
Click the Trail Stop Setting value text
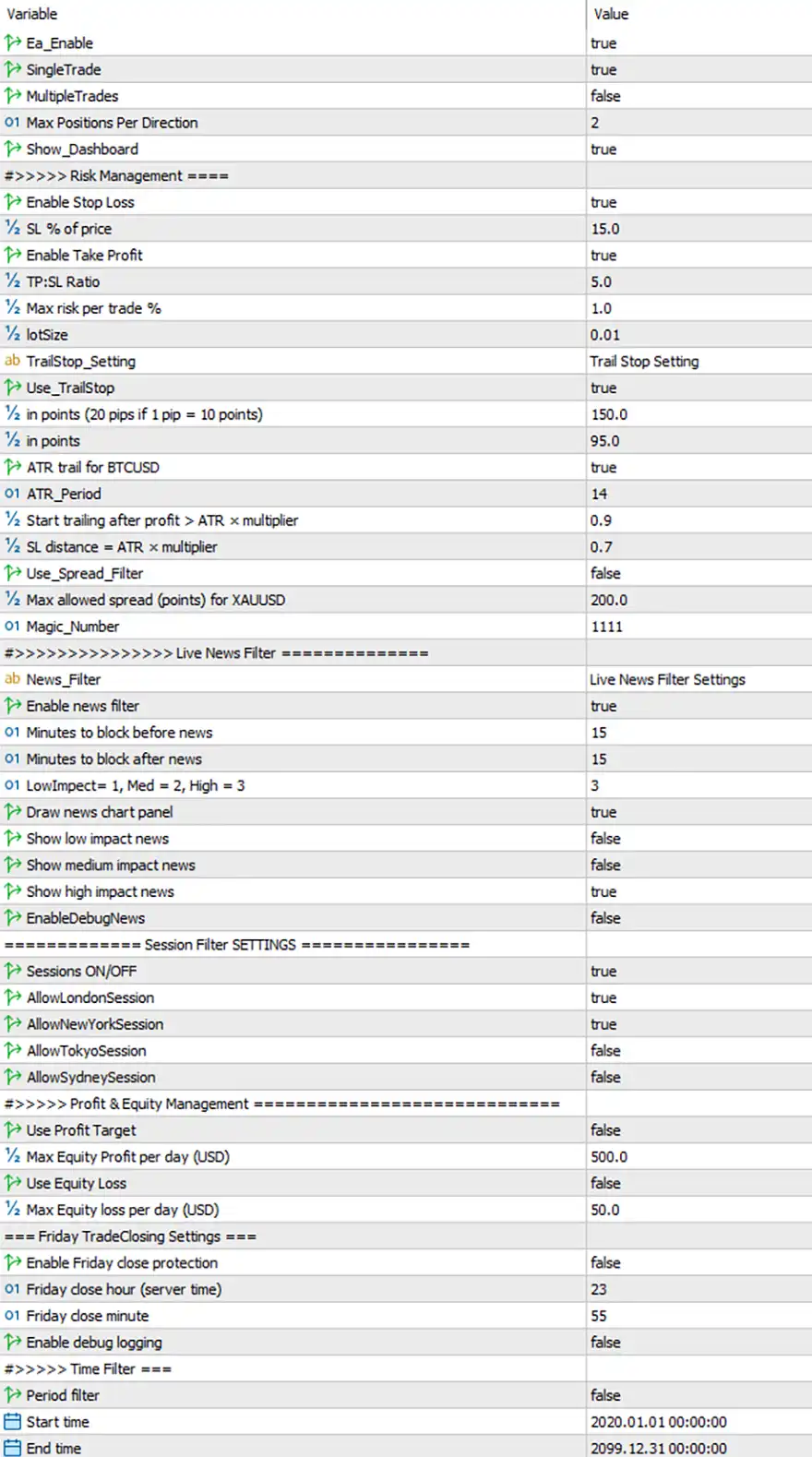coord(644,362)
